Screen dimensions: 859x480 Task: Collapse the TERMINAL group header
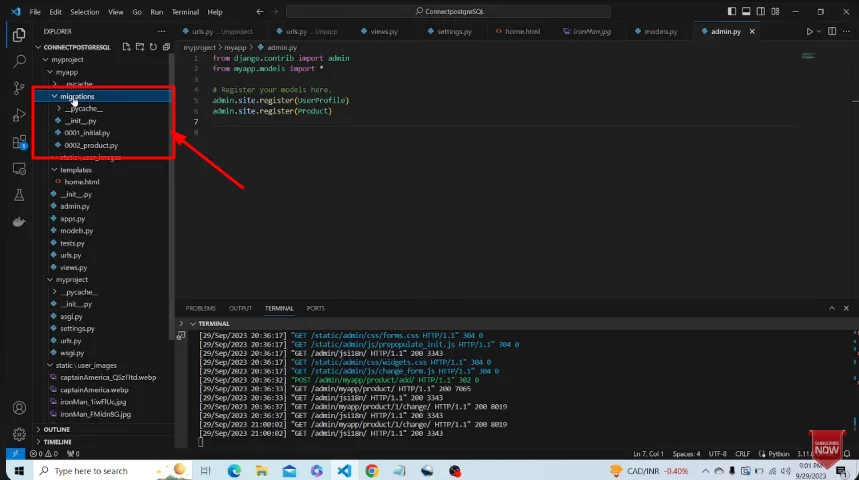point(193,324)
